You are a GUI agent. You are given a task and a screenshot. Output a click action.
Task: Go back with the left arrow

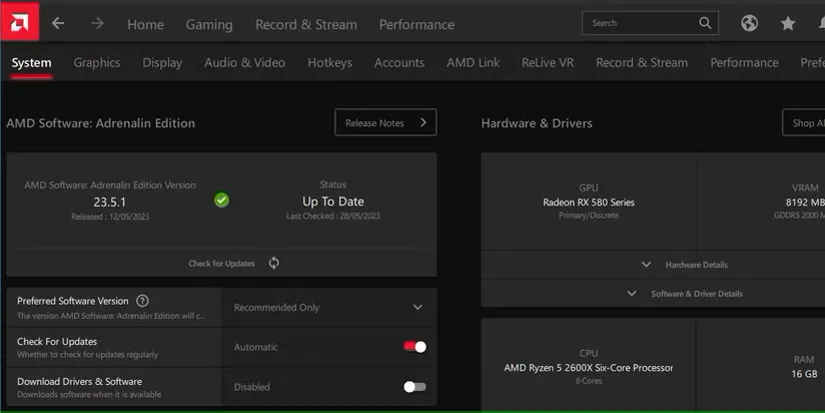58,23
